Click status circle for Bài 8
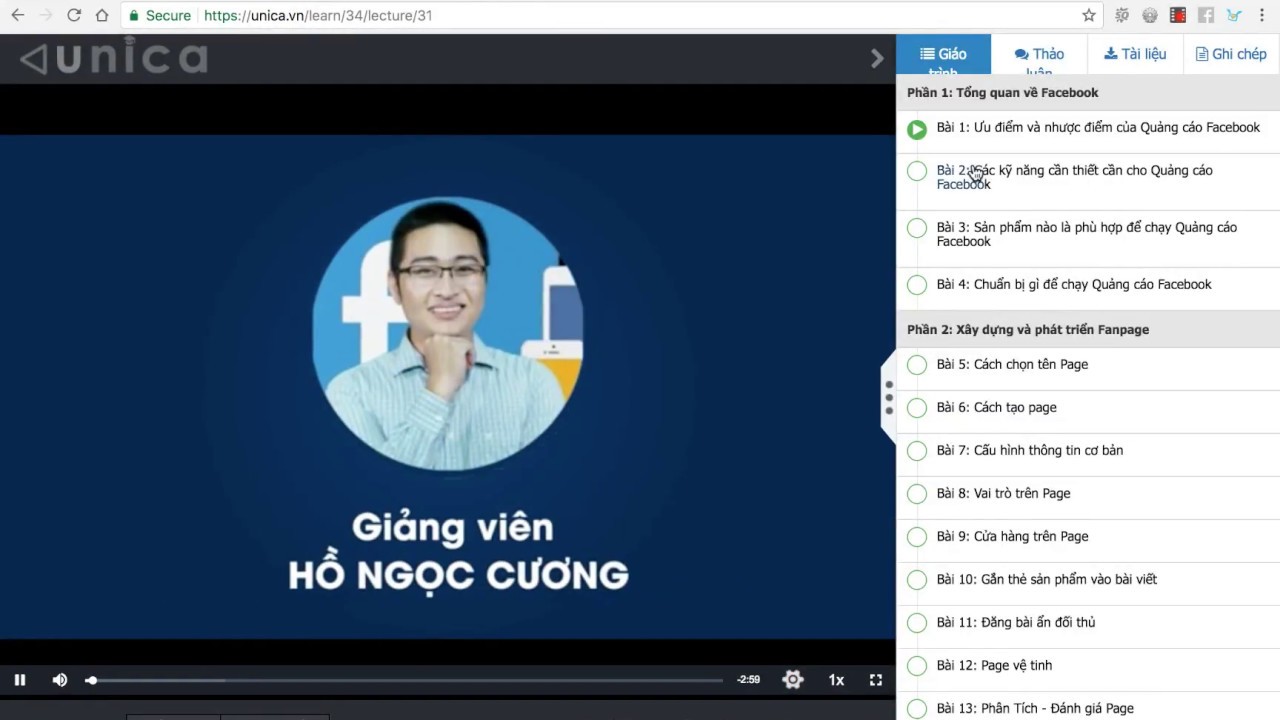The image size is (1280, 720). point(917,494)
